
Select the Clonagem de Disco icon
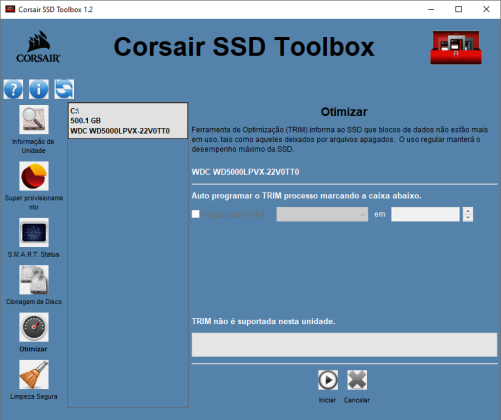(x=34, y=280)
